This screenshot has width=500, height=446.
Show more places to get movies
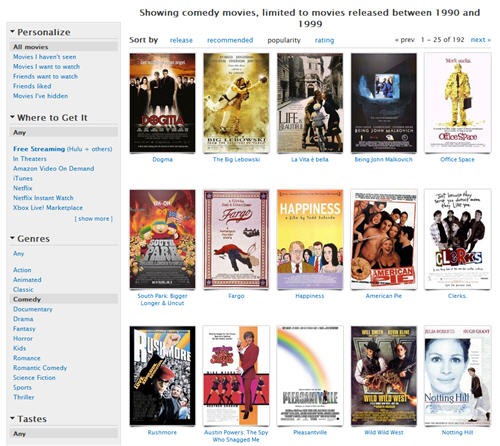pos(94,219)
